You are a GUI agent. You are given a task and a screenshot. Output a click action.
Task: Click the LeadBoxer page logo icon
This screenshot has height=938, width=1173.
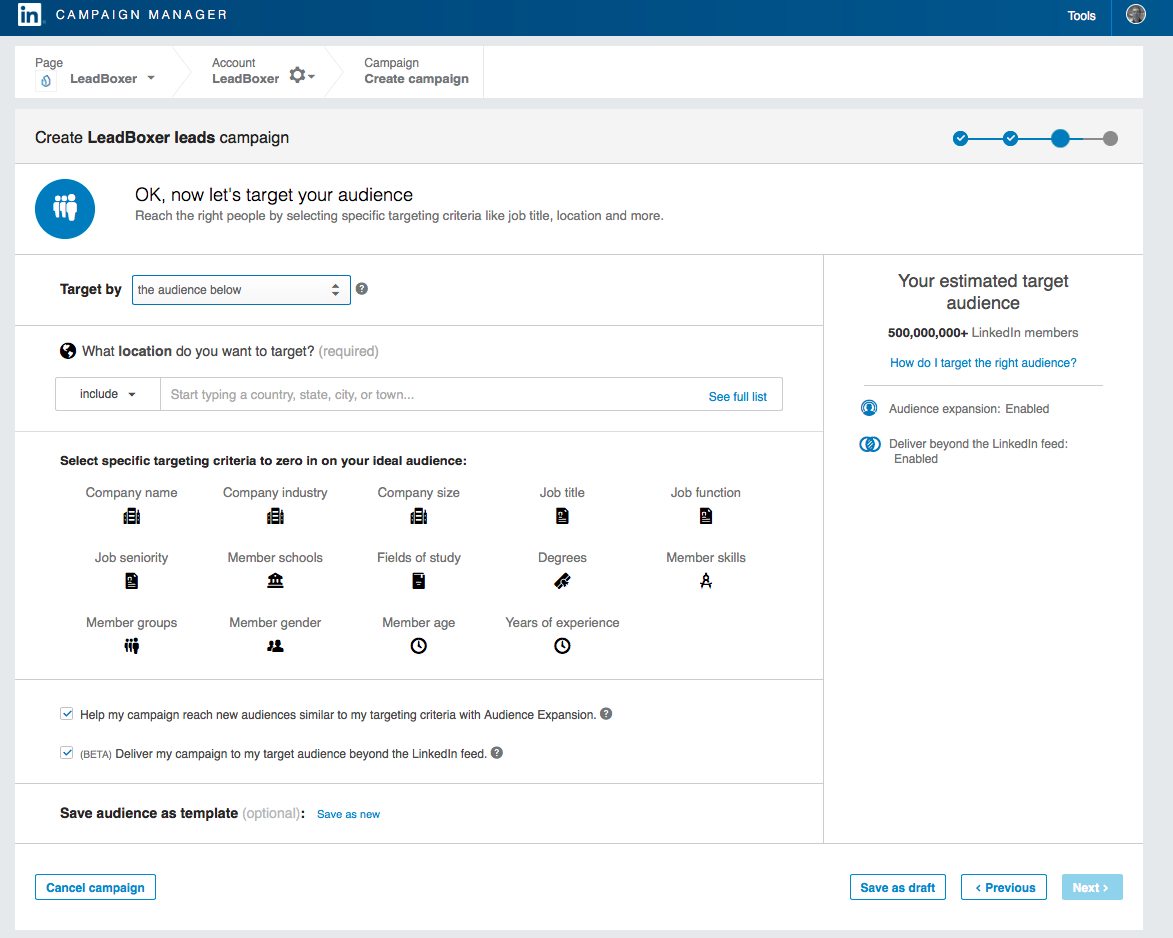pos(46,80)
